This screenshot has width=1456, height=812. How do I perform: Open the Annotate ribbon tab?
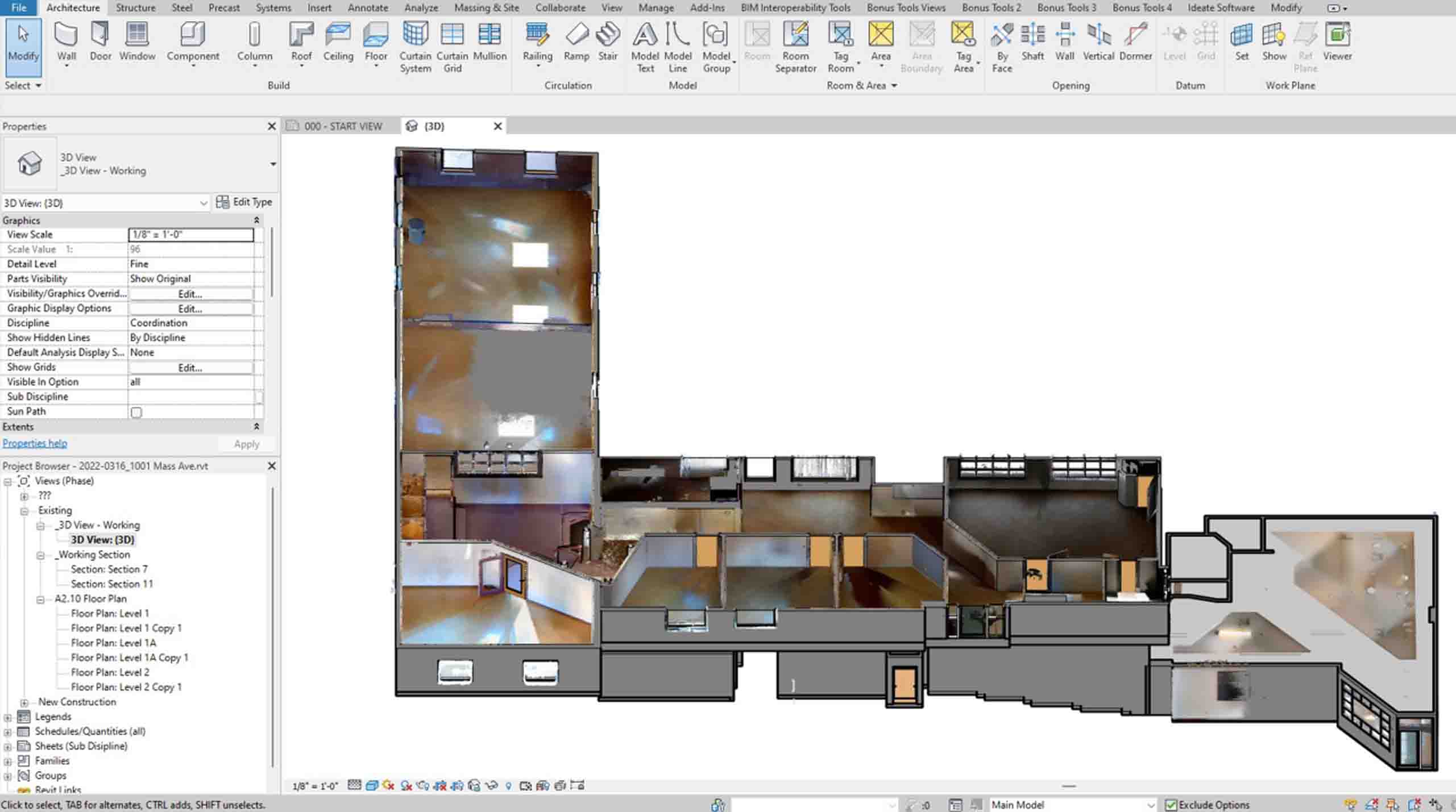(367, 8)
